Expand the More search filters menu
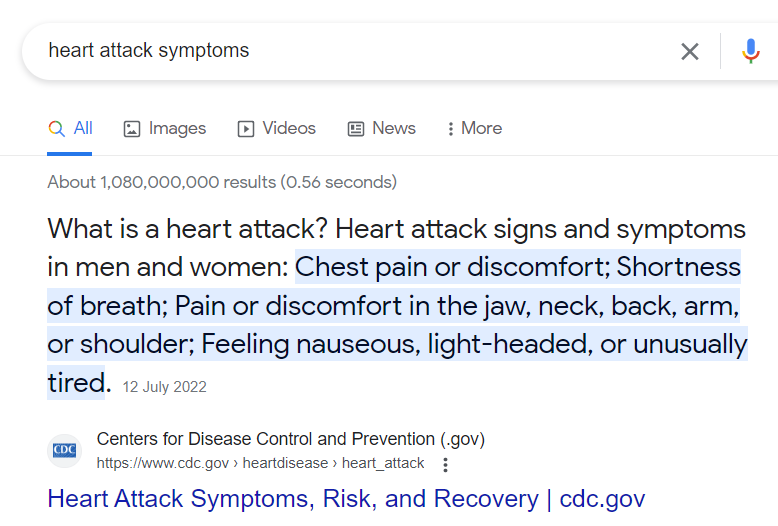Screen dimensions: 778x526 point(473,129)
